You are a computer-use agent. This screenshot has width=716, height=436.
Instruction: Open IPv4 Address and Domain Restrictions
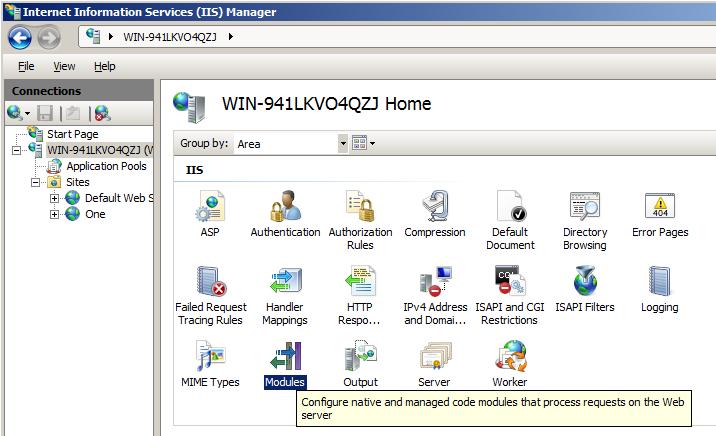435,295
